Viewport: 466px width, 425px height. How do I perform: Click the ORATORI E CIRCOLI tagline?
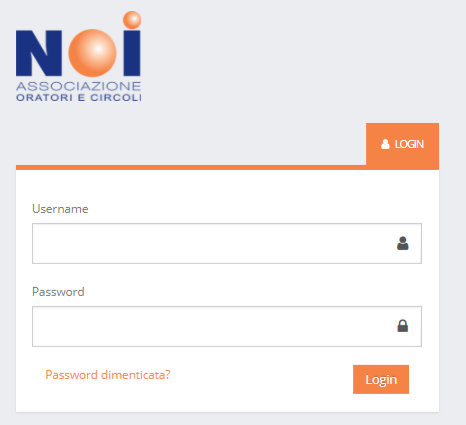tap(79, 98)
